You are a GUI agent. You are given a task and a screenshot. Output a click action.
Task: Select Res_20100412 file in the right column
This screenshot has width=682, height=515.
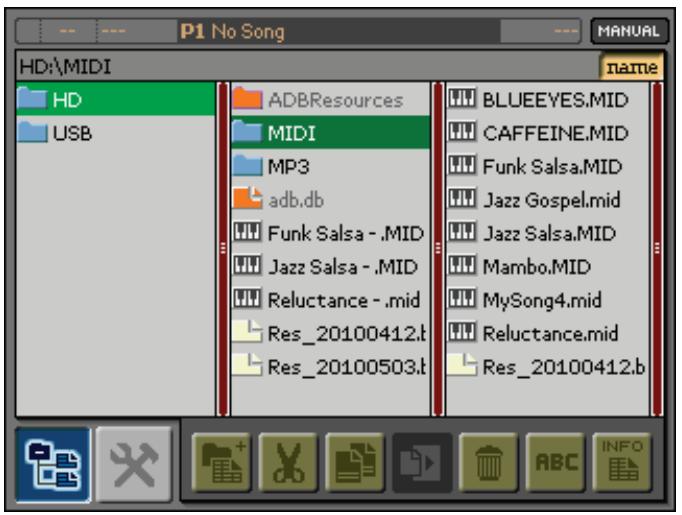(547, 367)
